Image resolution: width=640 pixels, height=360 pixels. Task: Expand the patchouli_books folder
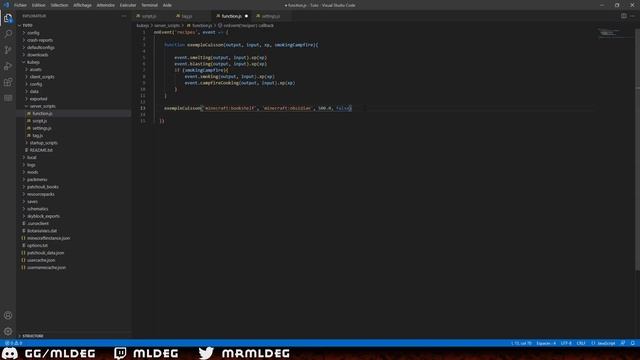pyautogui.click(x=42, y=187)
